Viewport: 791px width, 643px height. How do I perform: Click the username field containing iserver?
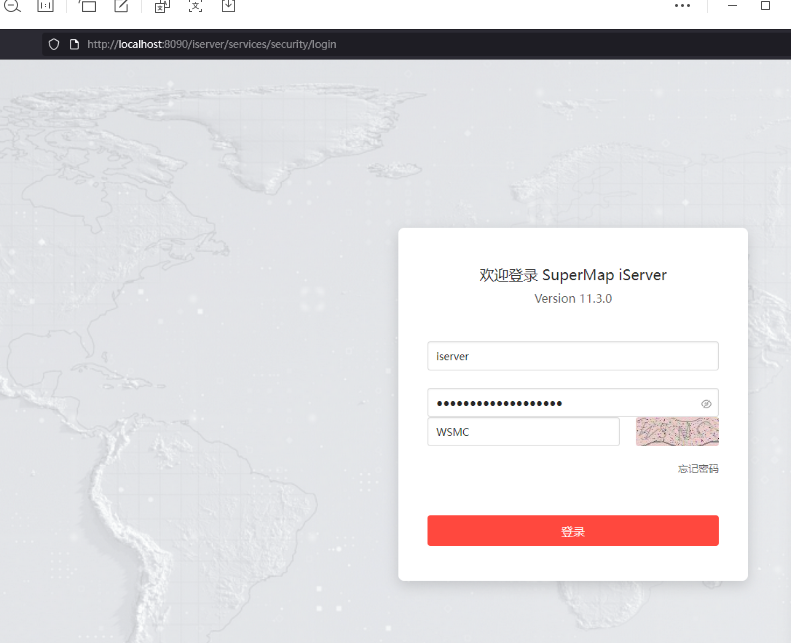pyautogui.click(x=572, y=356)
